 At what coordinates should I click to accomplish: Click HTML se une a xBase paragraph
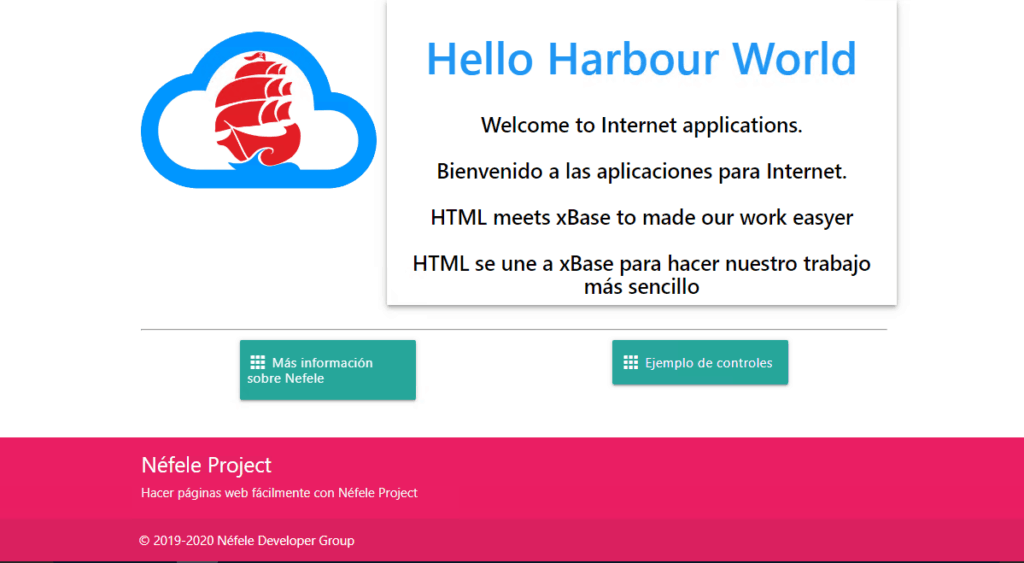(x=641, y=264)
